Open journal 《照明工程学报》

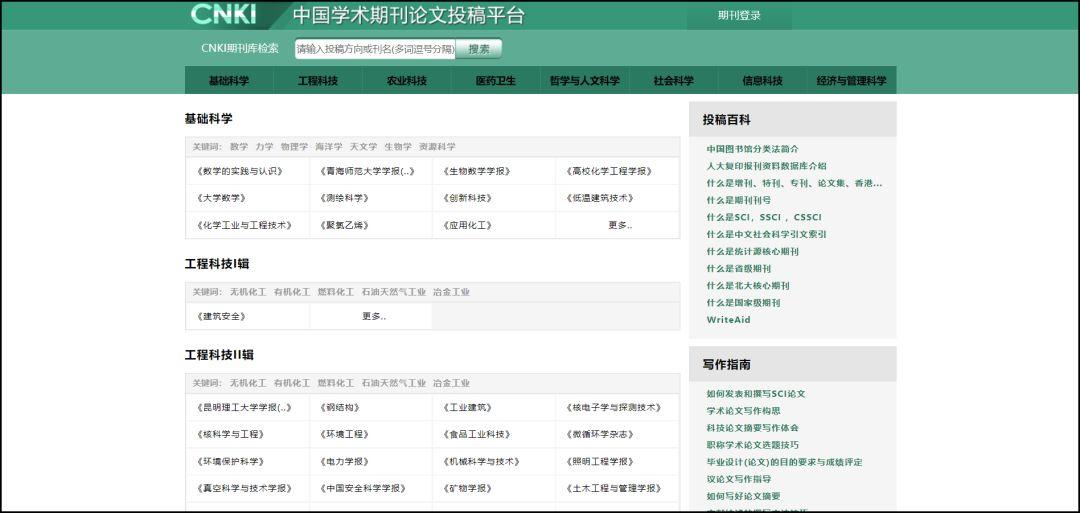click(599, 461)
